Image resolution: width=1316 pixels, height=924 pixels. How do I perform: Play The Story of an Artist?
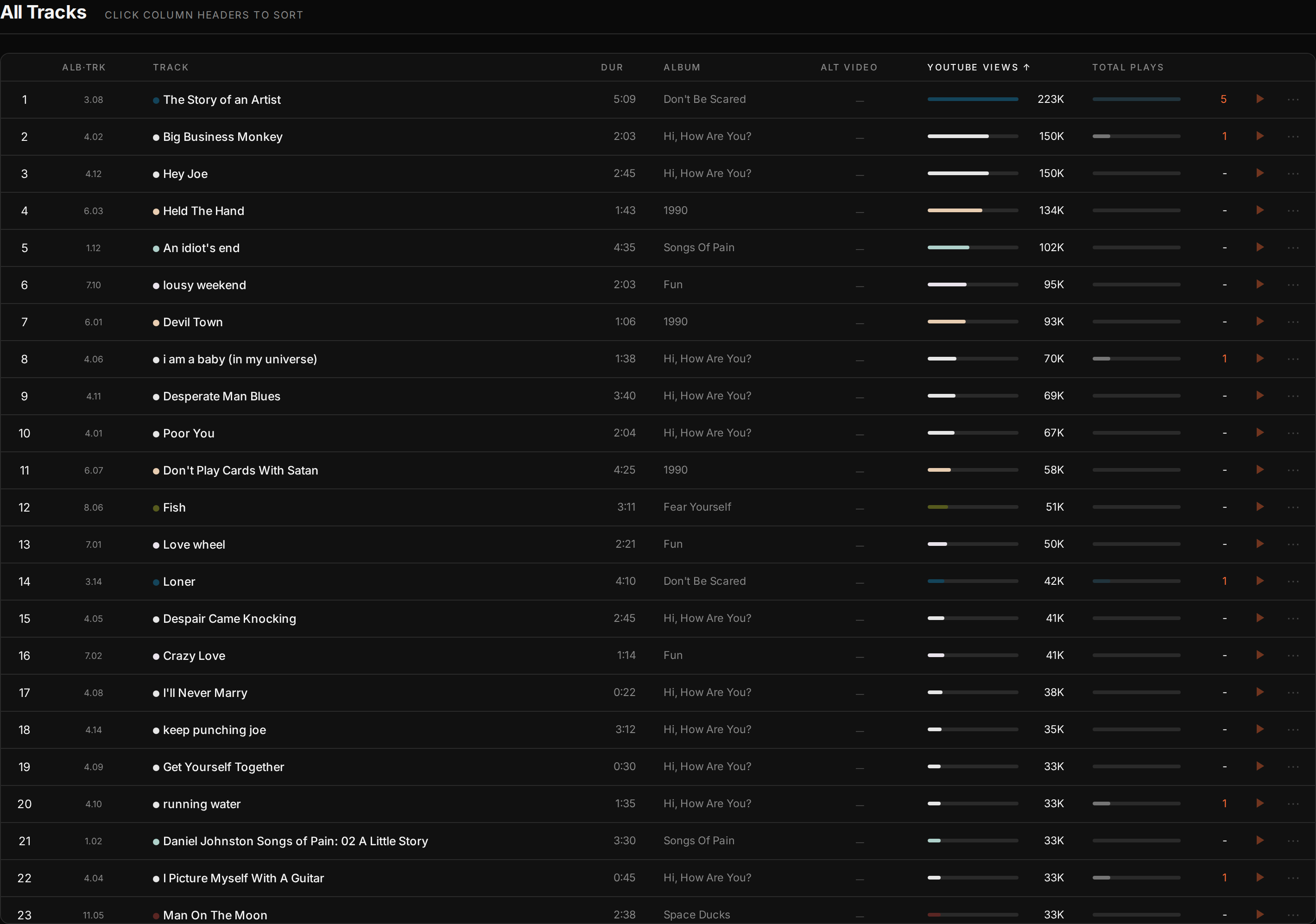1260,99
